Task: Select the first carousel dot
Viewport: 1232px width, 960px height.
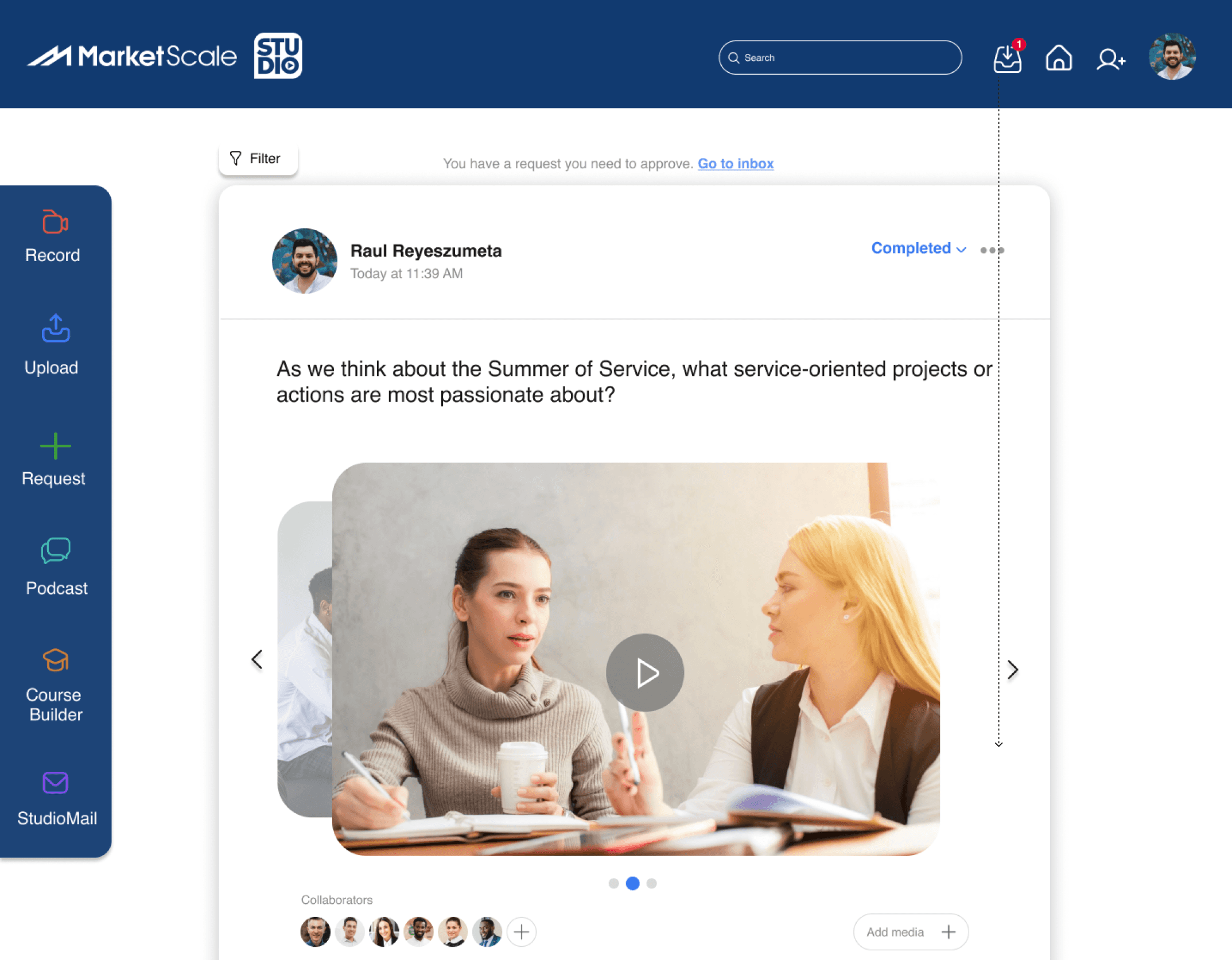Action: [613, 883]
